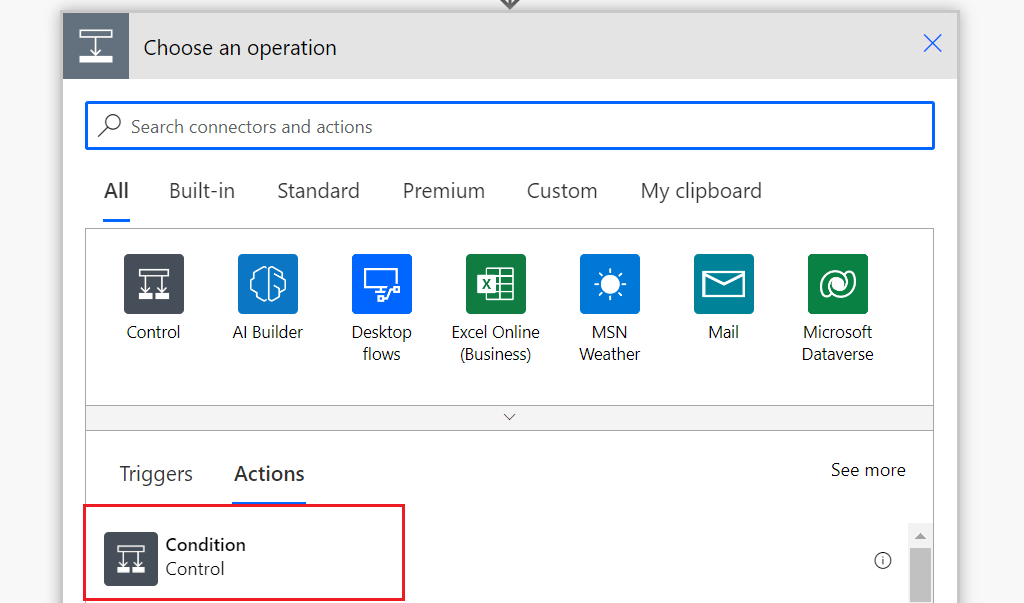Image resolution: width=1024 pixels, height=603 pixels.
Task: Select the Control connector icon
Action: click(x=153, y=284)
